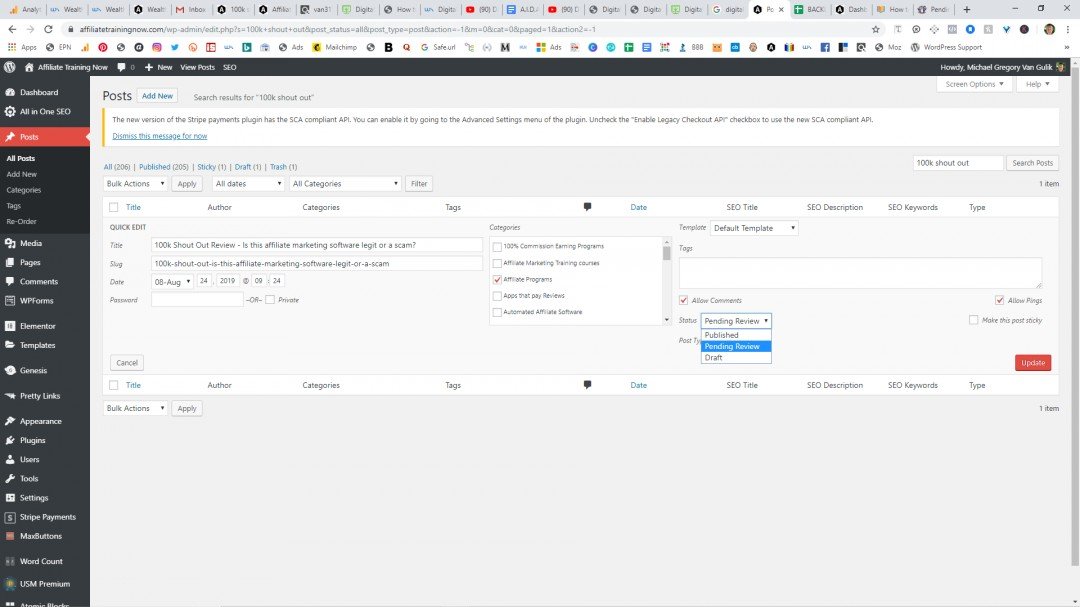Disable the Allow Pings checkbox
This screenshot has height=607, width=1080.
pos(999,299)
